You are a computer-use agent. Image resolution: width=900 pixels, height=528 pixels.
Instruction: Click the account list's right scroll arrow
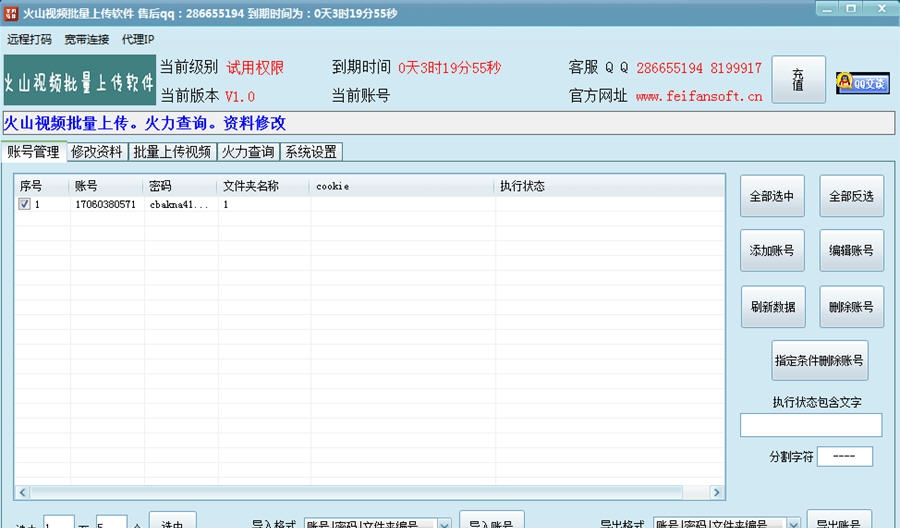(716, 492)
